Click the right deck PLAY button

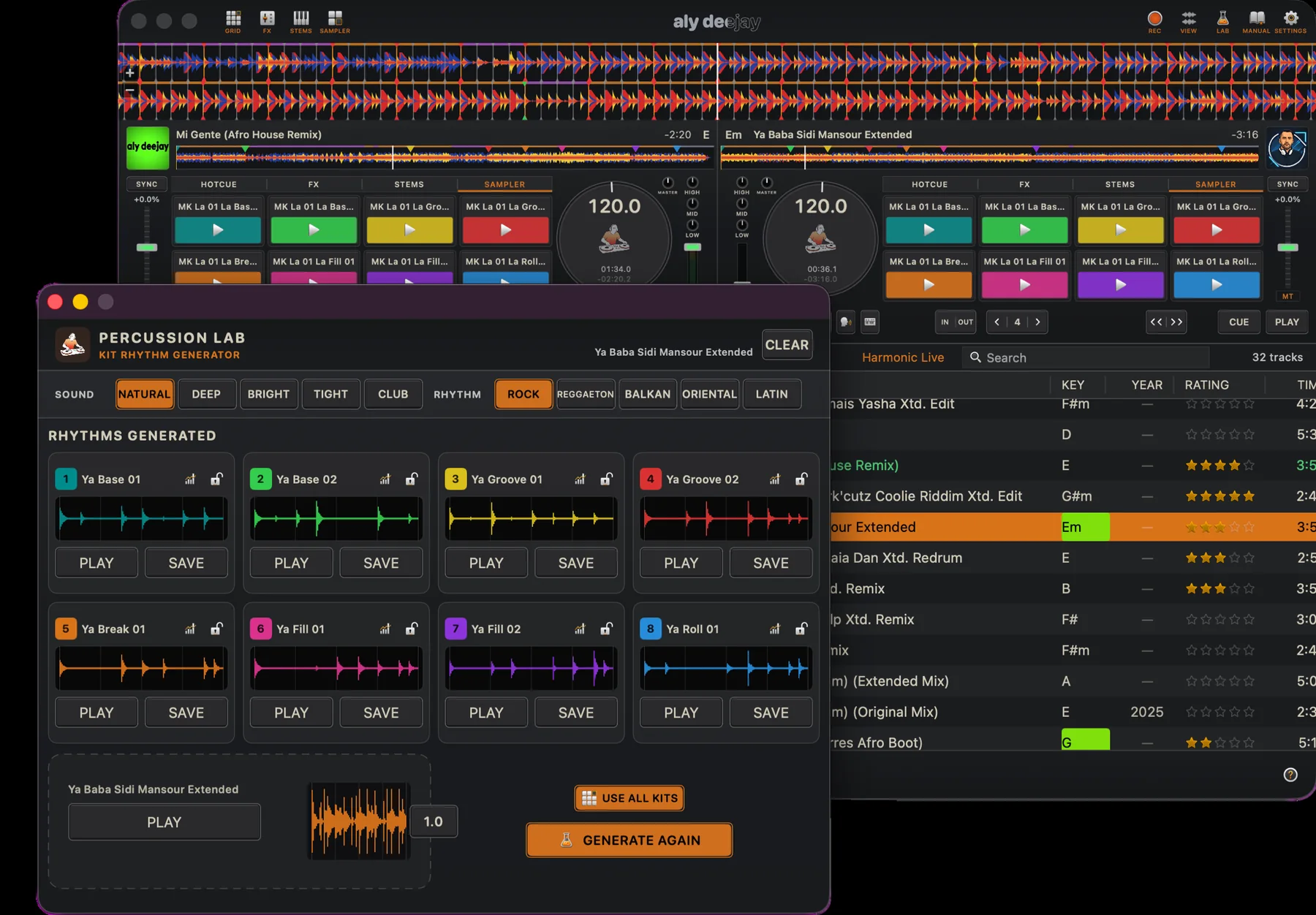coord(1287,322)
